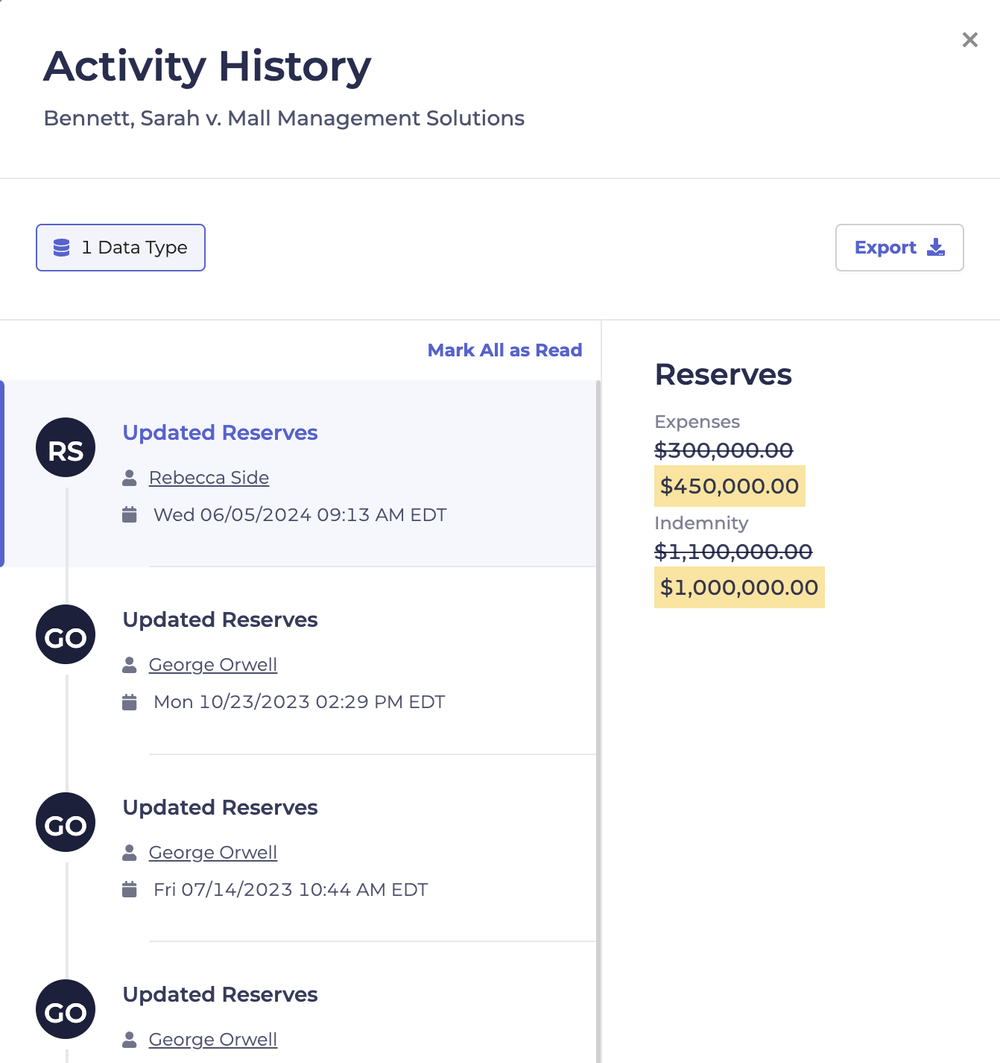
Task: Click calendar icon beside Mon 10/23/2023
Action: (129, 702)
